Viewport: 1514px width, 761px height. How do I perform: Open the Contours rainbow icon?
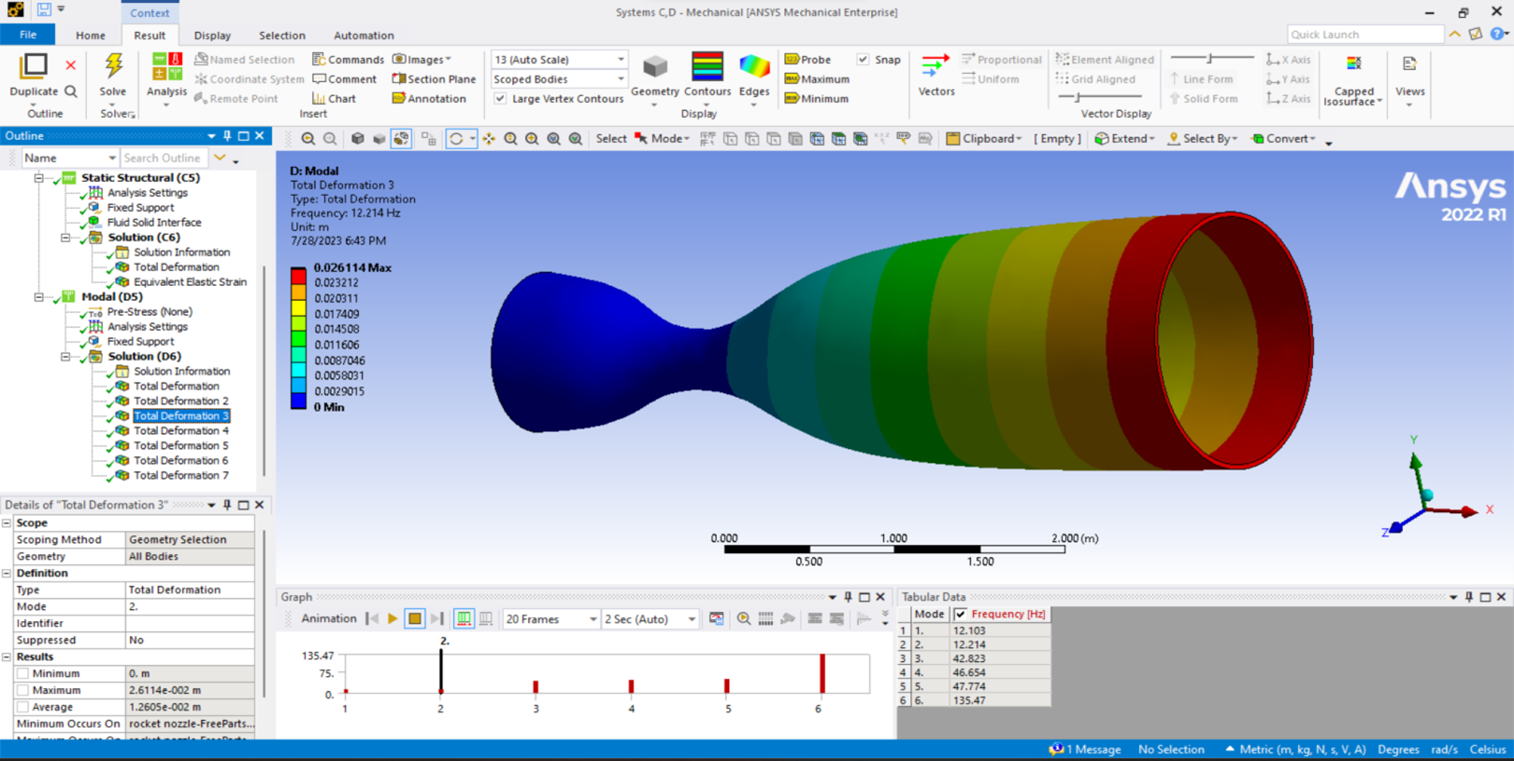(707, 67)
